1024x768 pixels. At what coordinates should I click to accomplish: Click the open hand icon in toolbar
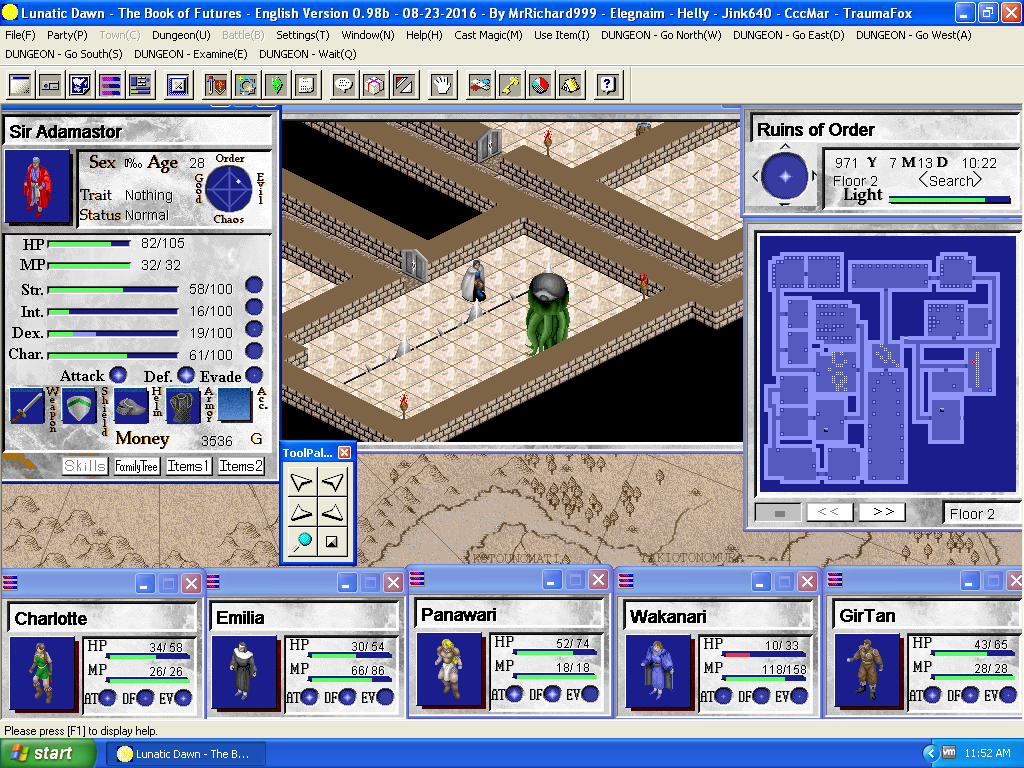pos(442,85)
